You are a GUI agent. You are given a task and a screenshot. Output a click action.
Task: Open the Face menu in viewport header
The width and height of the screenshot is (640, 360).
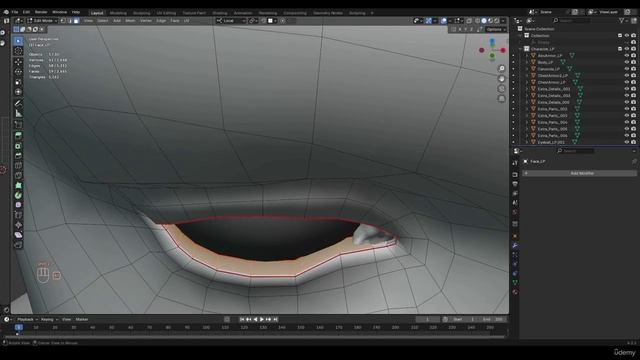[175, 20]
